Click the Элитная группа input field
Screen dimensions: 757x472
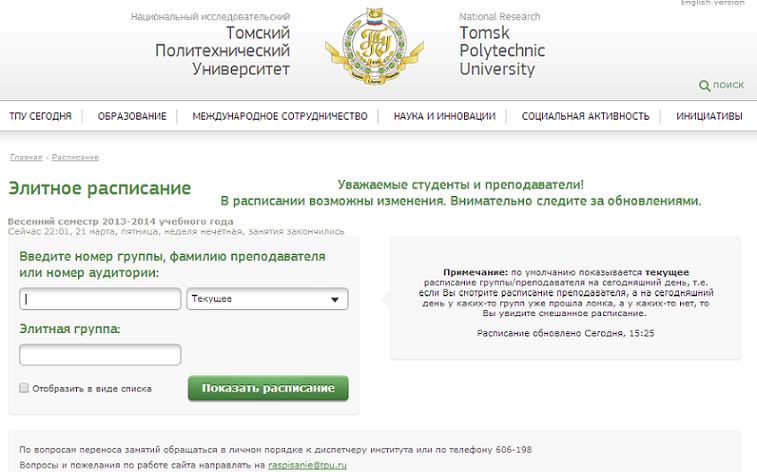[x=100, y=355]
